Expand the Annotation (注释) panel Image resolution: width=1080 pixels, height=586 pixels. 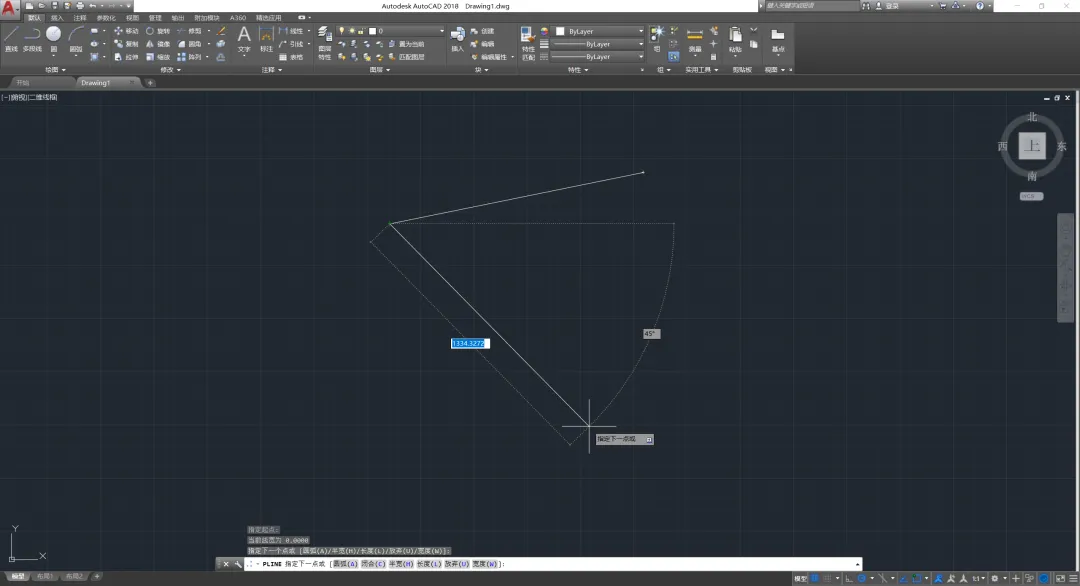point(271,70)
